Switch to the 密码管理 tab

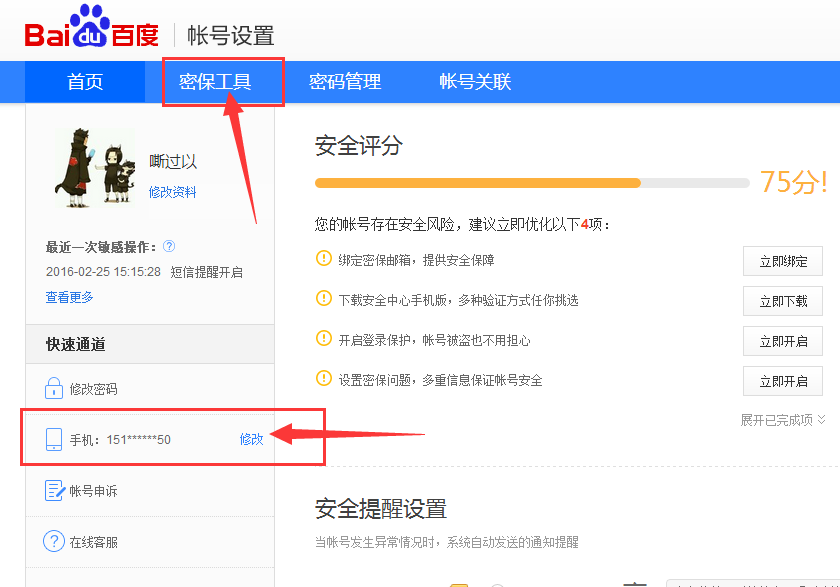344,82
